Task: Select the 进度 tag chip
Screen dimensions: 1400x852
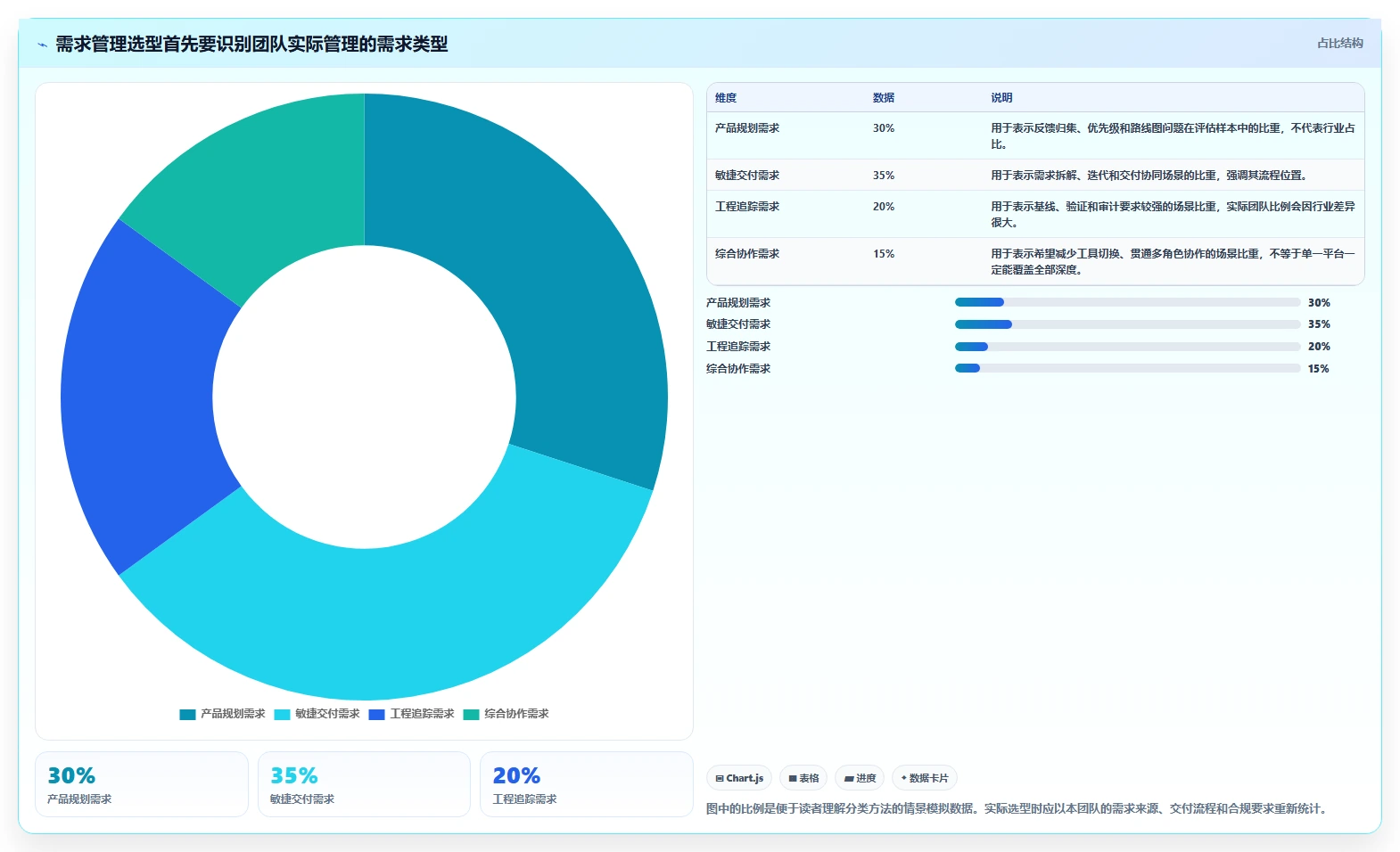Action: 860,778
